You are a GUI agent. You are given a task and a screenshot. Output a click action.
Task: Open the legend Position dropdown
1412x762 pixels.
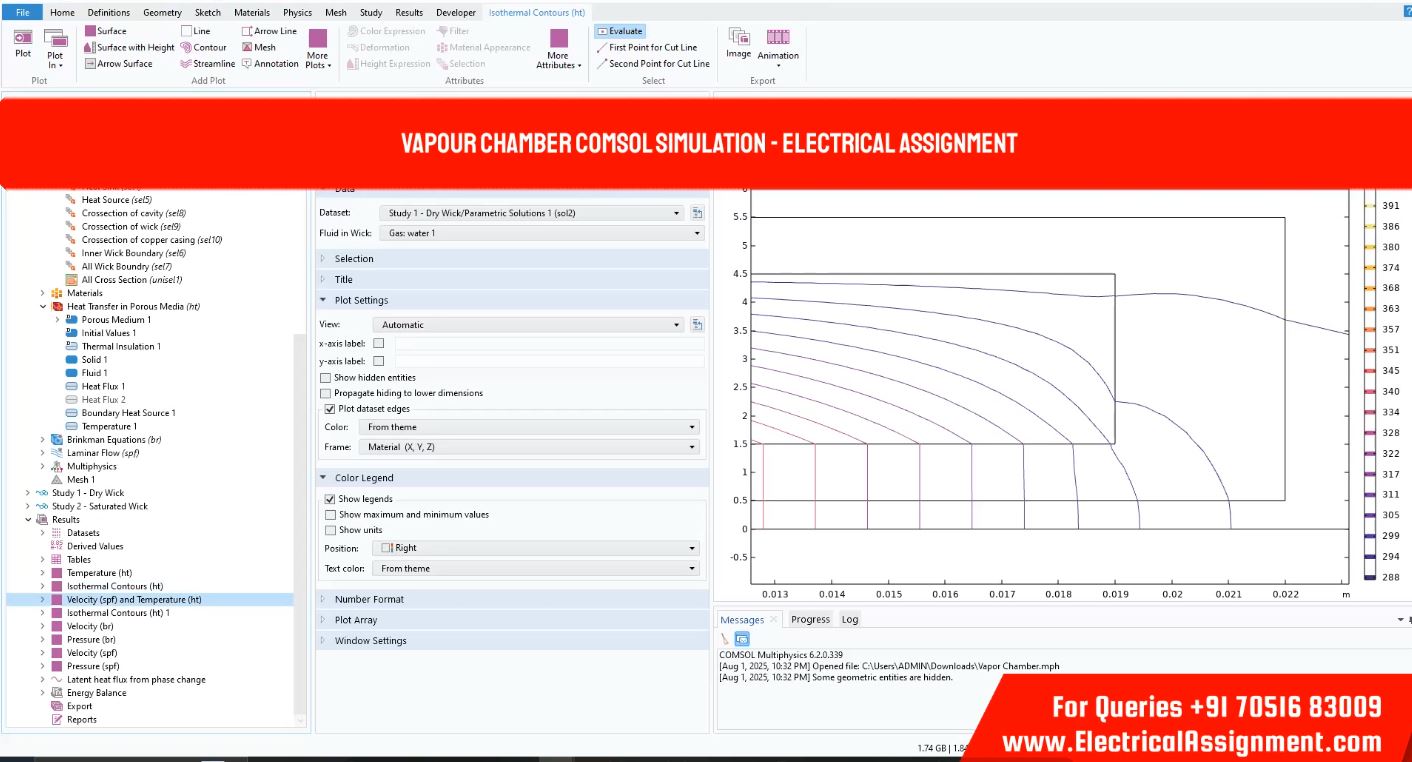(537, 548)
